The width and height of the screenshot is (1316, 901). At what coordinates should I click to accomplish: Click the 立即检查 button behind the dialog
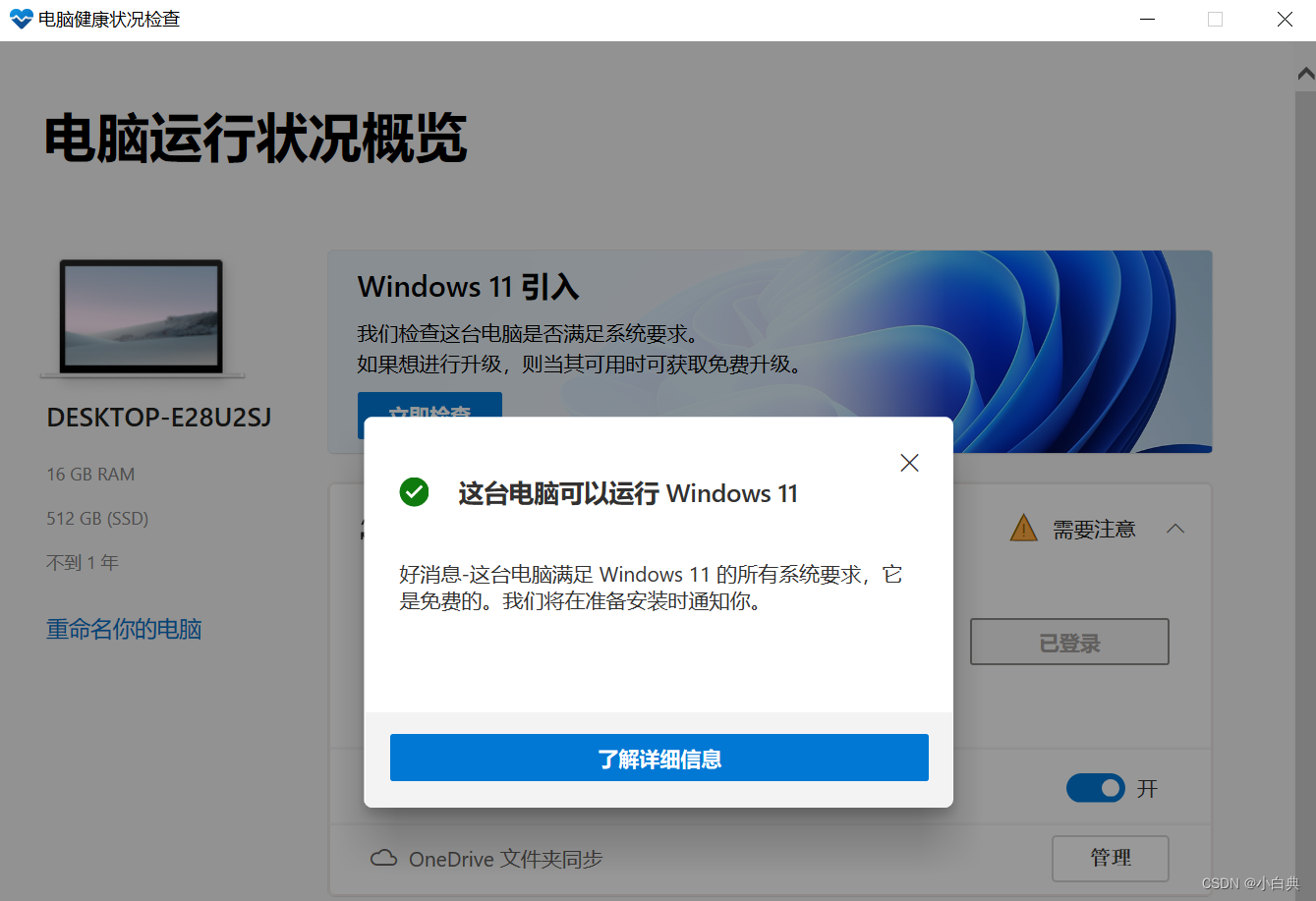pyautogui.click(x=429, y=405)
